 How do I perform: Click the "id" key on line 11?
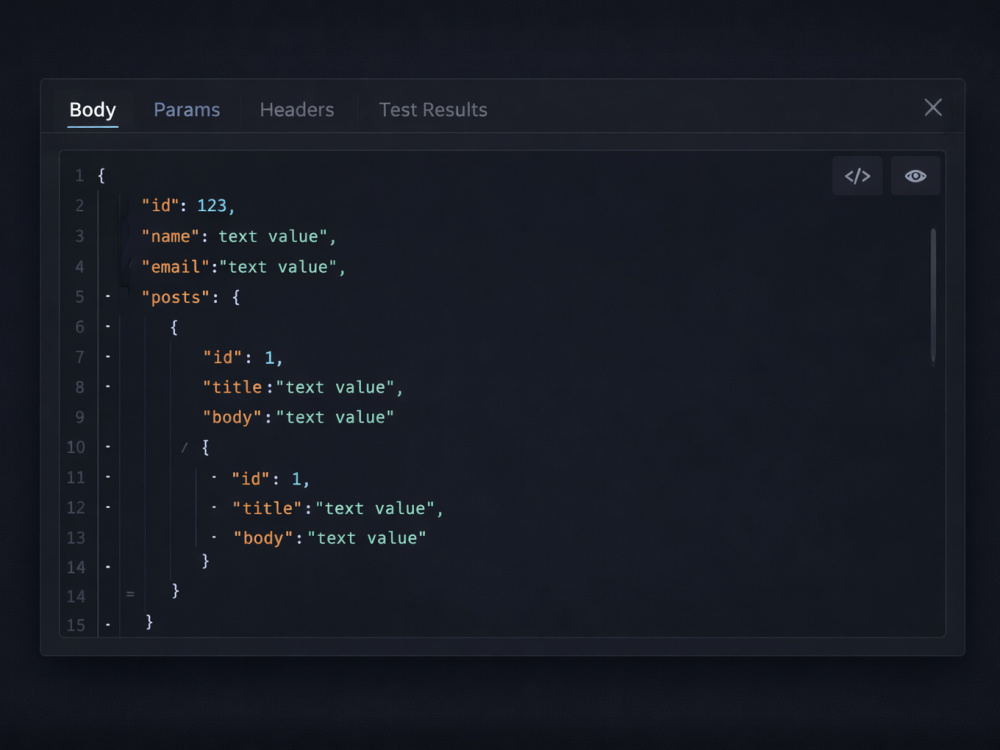click(x=251, y=478)
